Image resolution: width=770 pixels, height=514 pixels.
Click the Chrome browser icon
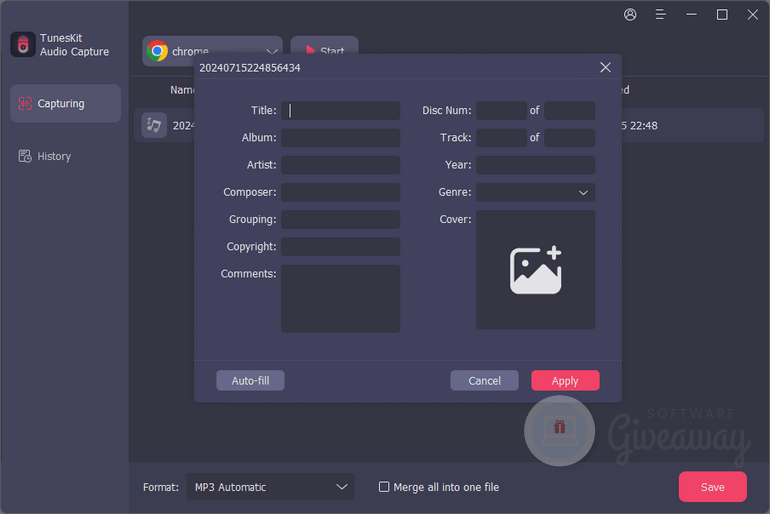coord(157,51)
